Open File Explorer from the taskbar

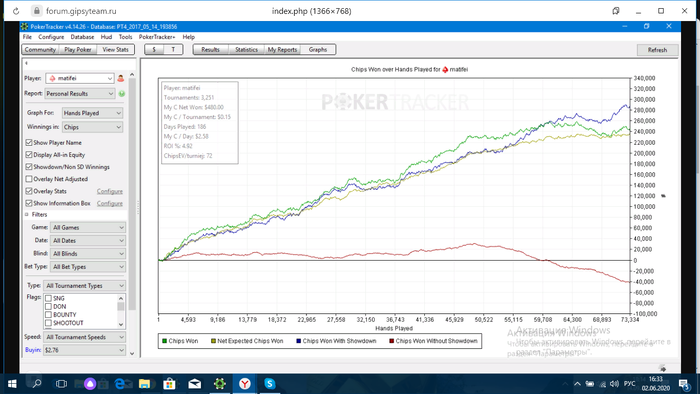pos(144,384)
